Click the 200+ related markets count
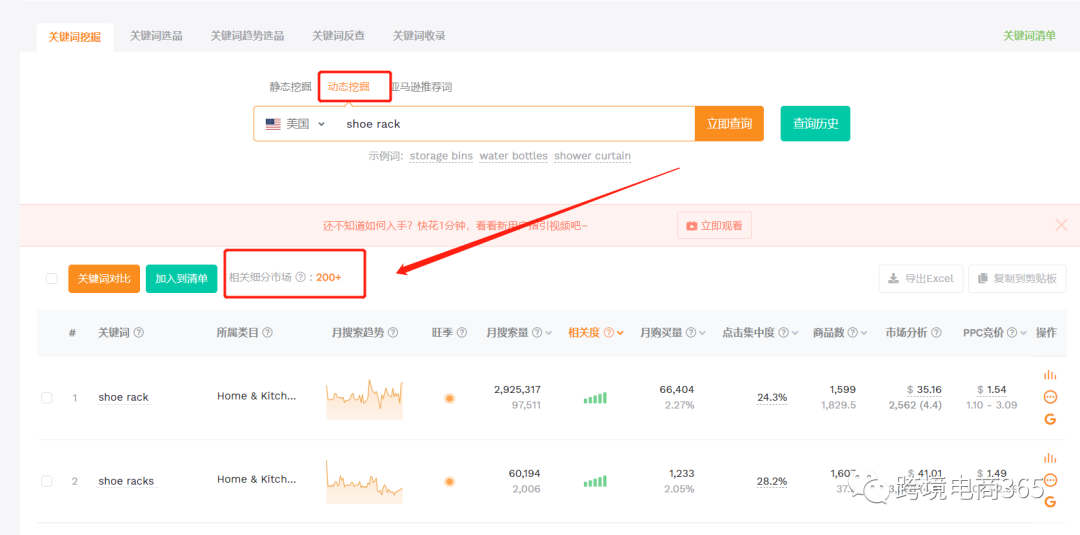The width and height of the screenshot is (1080, 535). pyautogui.click(x=329, y=277)
